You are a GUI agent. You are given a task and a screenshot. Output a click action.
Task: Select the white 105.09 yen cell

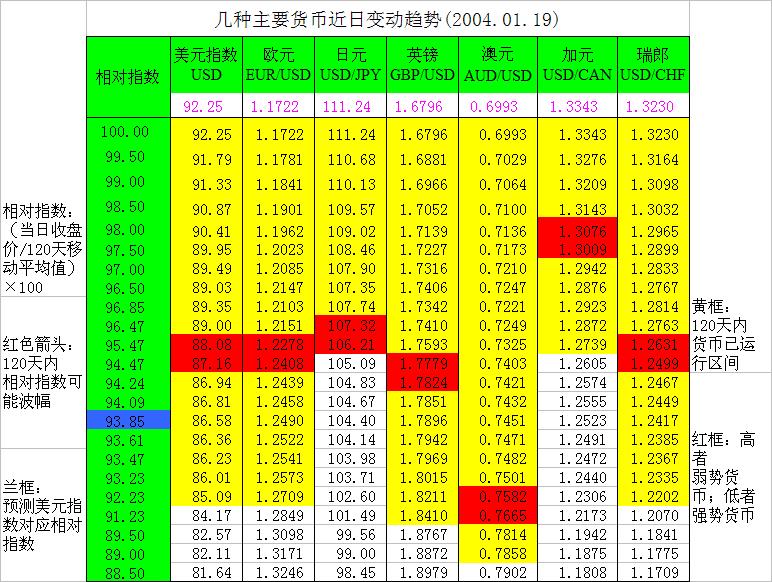click(350, 363)
